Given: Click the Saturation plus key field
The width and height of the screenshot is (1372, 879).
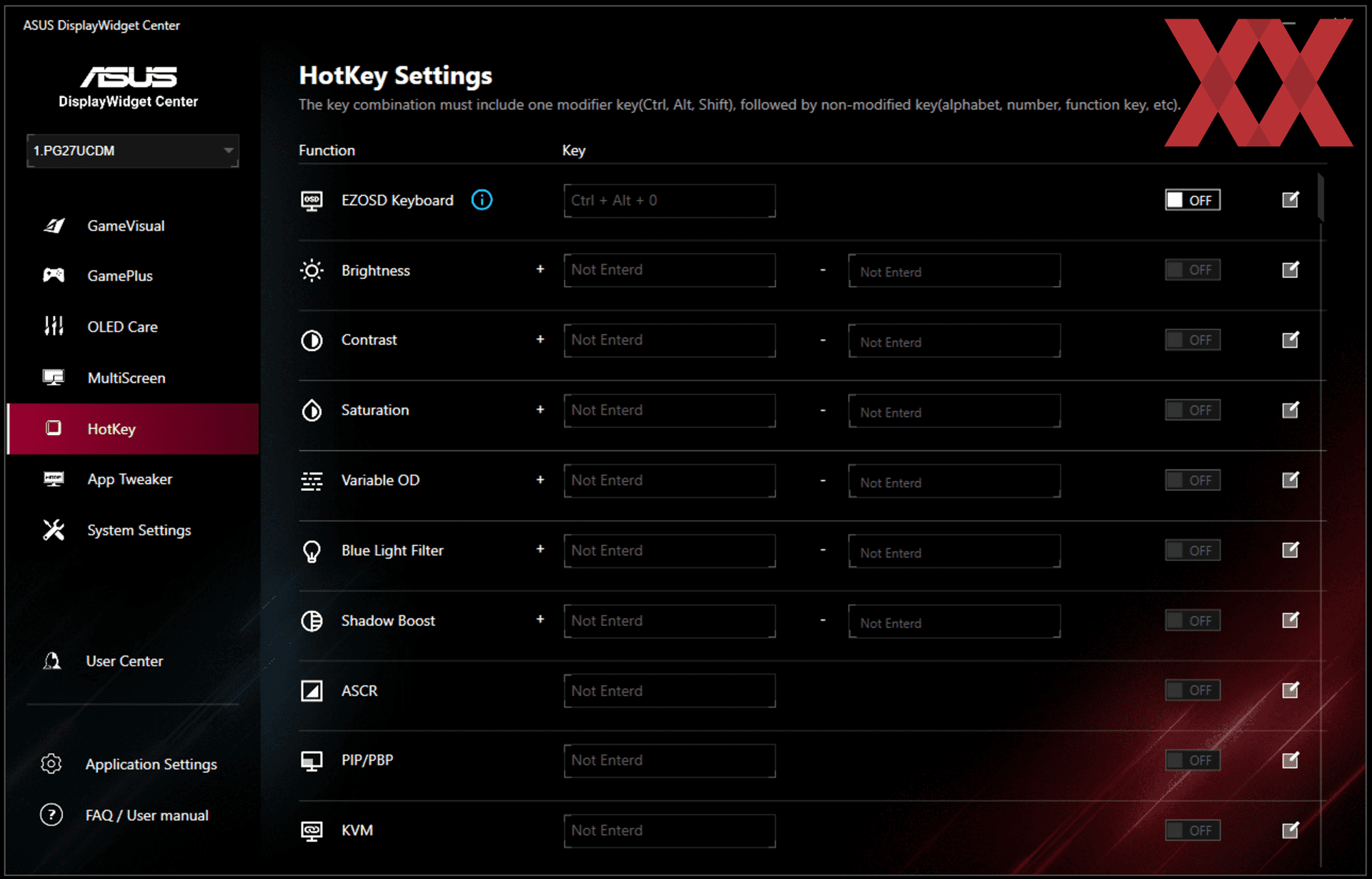Looking at the screenshot, I should click(670, 410).
